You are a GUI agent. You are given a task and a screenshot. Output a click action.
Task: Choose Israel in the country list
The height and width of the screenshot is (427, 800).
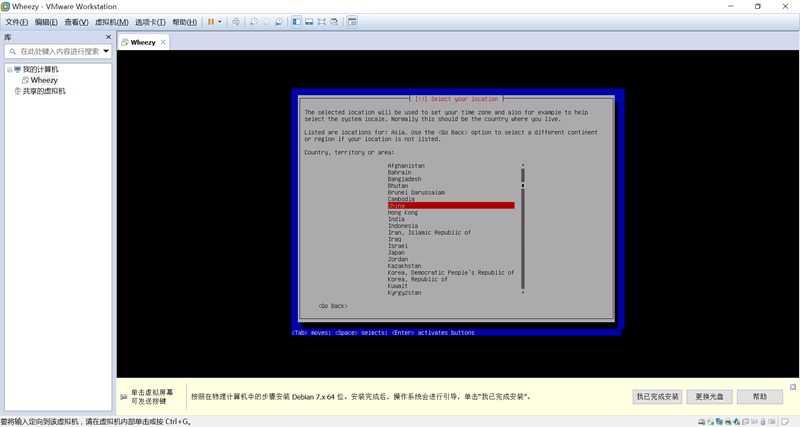tap(398, 246)
